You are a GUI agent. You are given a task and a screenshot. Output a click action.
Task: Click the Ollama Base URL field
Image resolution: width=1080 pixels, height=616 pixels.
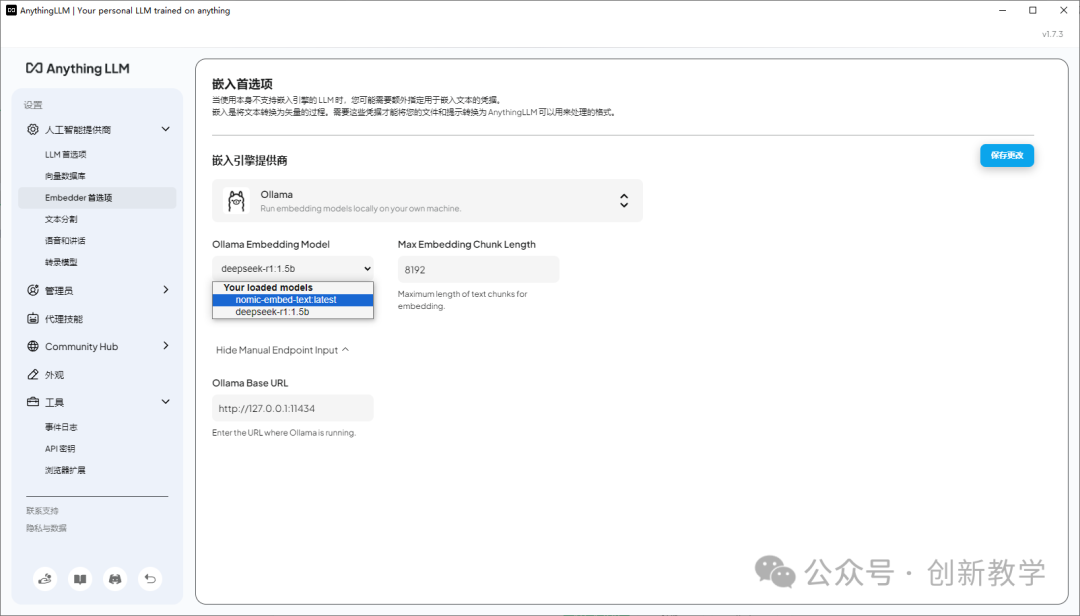coord(293,408)
